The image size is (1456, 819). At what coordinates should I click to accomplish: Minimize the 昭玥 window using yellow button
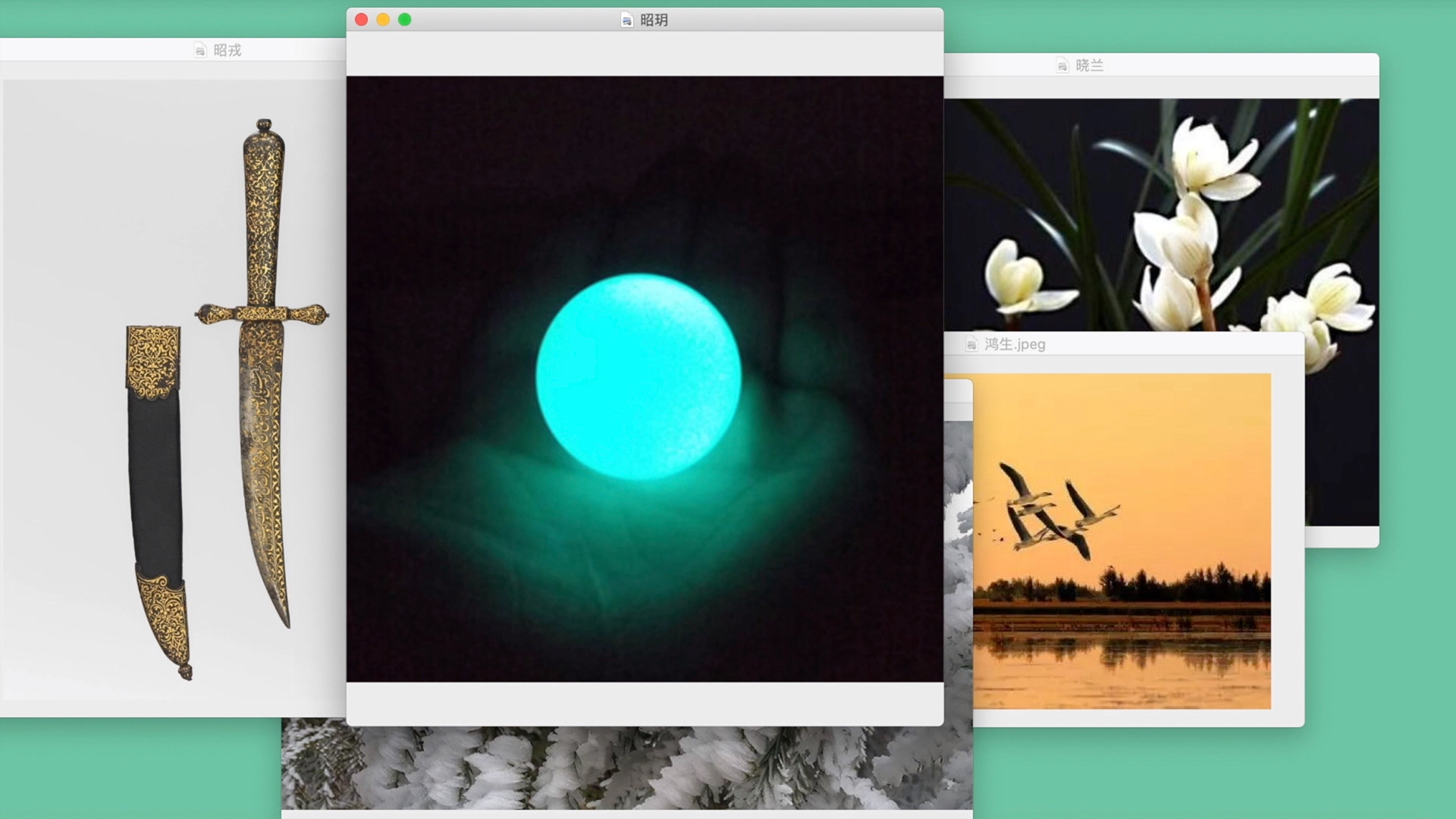pyautogui.click(x=383, y=20)
